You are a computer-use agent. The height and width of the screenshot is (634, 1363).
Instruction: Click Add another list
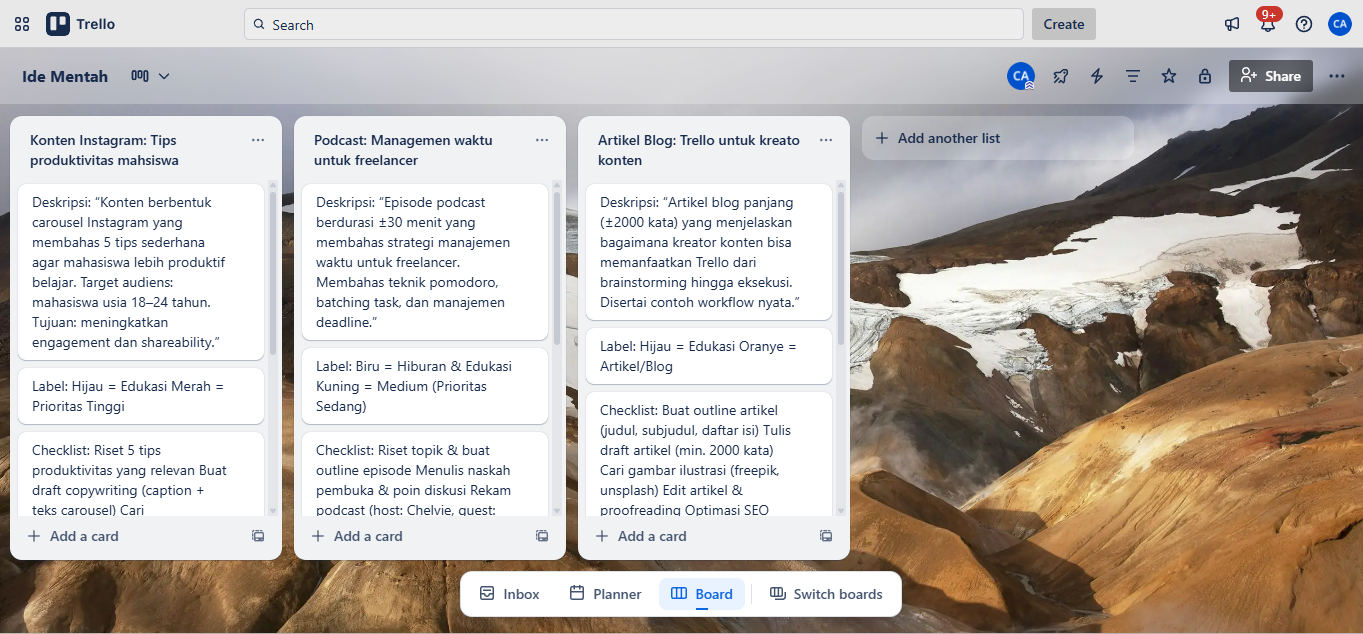[998, 138]
